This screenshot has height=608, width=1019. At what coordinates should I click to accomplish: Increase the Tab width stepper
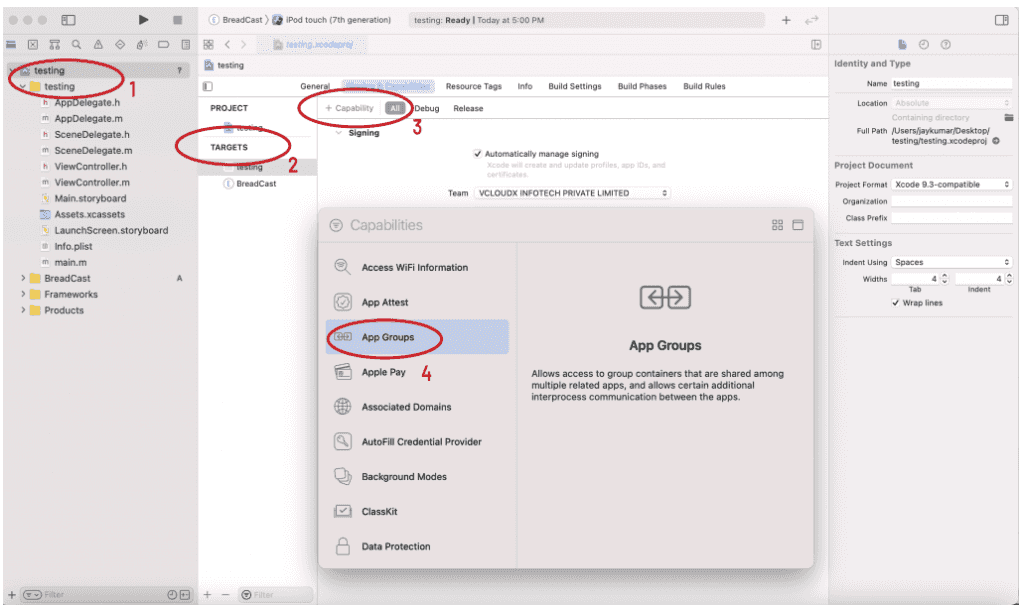[945, 276]
